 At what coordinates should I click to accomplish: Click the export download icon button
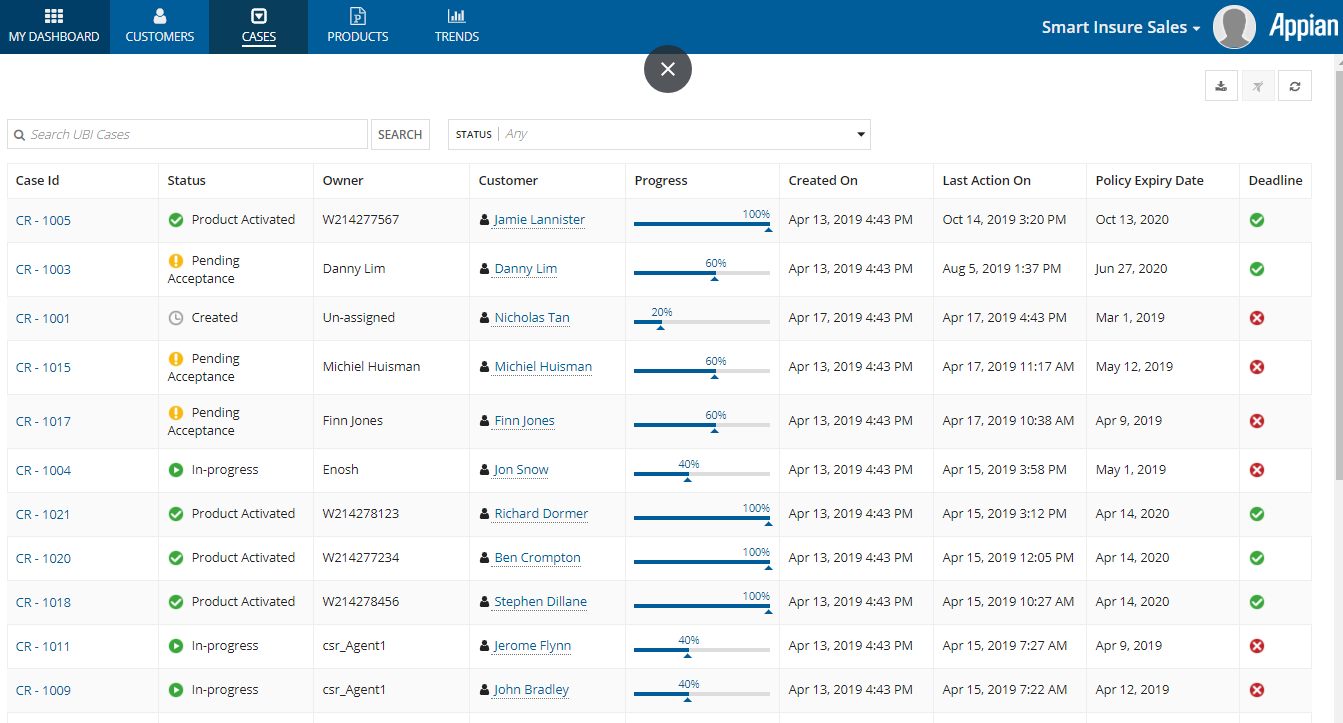(x=1221, y=86)
